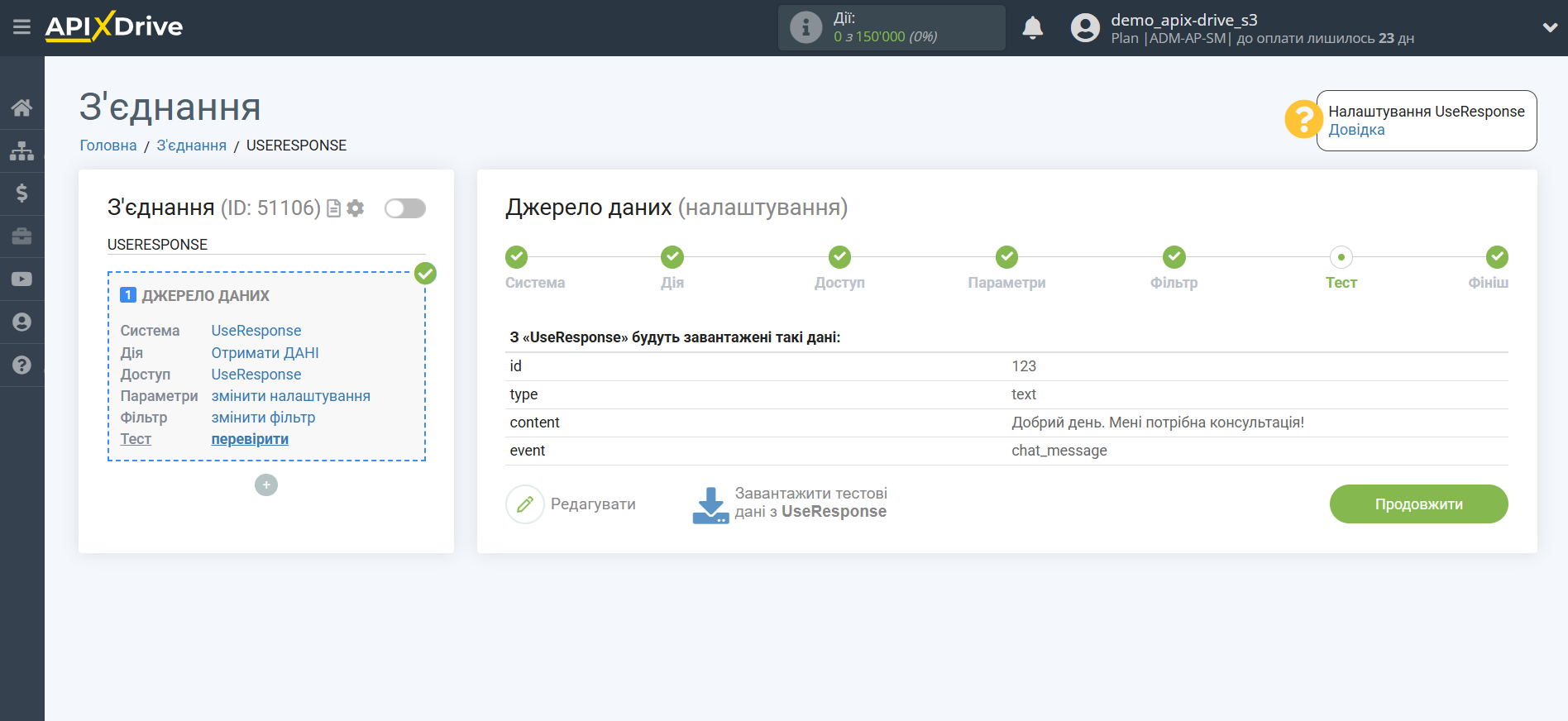Click the ДЖЕРЕЛО ДАНИХ block header
Screen dimensions: 1568x721
point(205,296)
